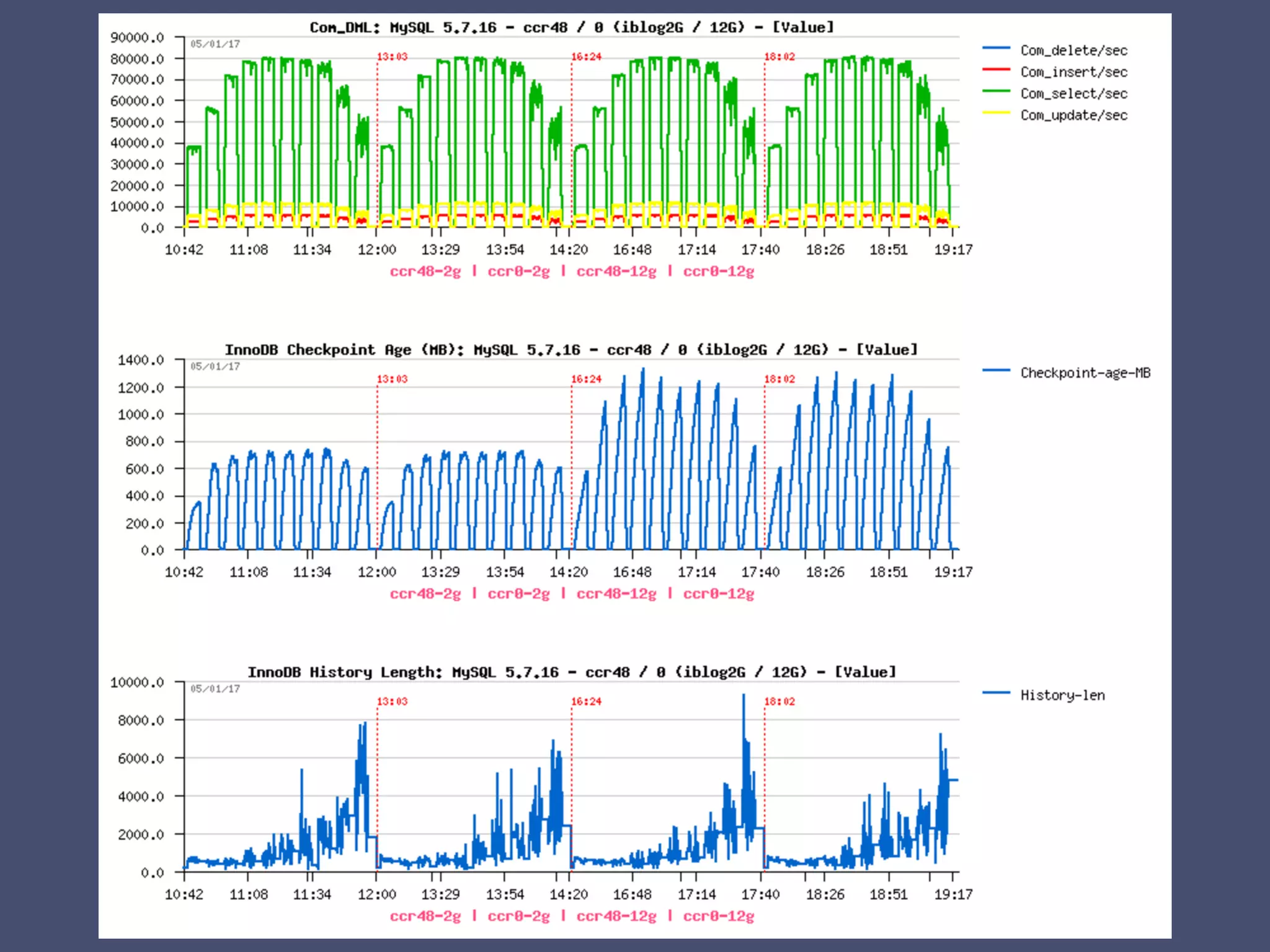The image size is (1270, 952).
Task: Click the 13:03 marker in Com_DML chart
Action: pyautogui.click(x=392, y=57)
